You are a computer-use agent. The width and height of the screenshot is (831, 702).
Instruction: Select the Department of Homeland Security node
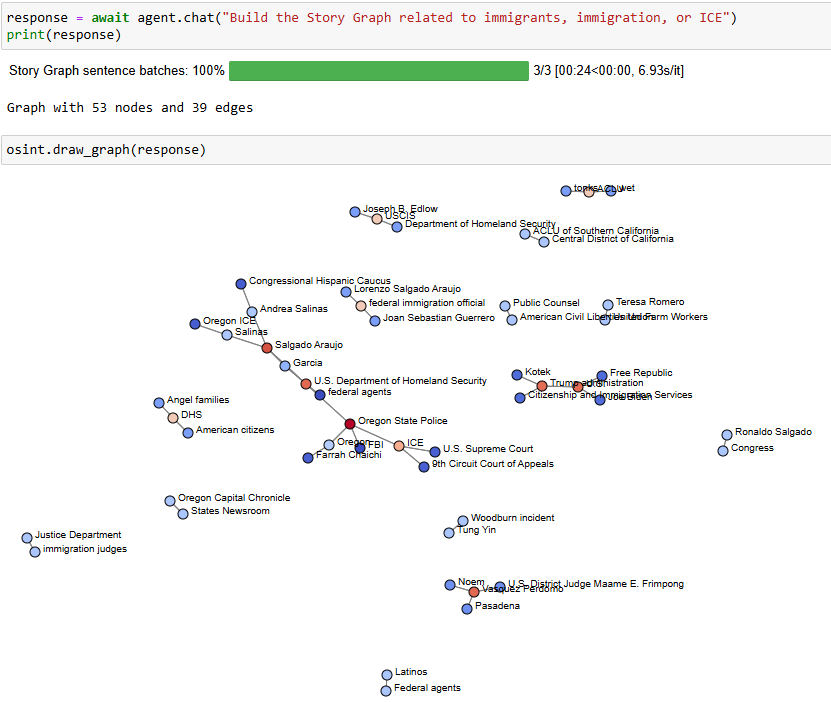[397, 227]
